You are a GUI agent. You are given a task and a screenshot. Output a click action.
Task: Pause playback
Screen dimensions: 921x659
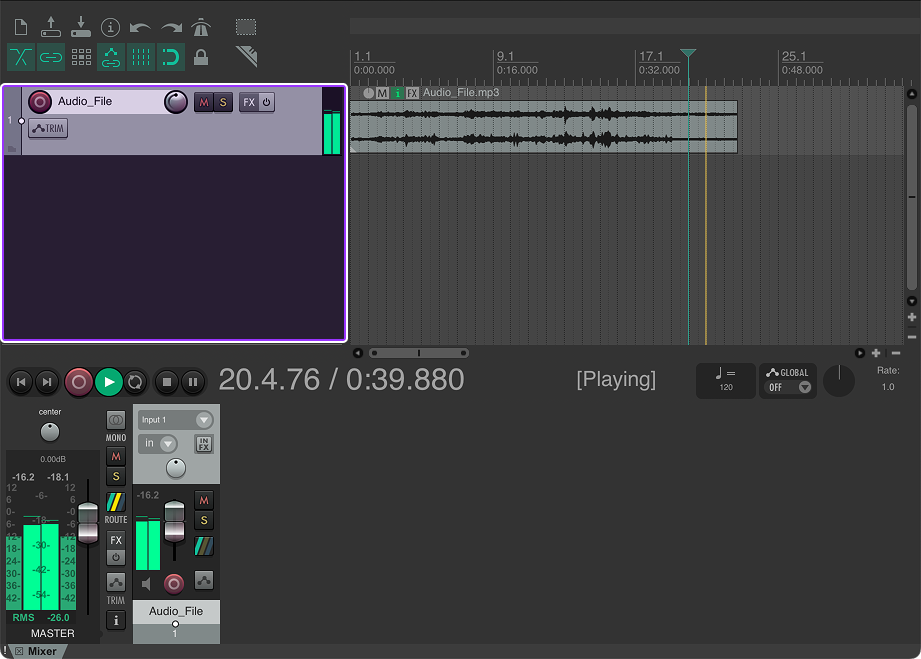pyautogui.click(x=193, y=382)
